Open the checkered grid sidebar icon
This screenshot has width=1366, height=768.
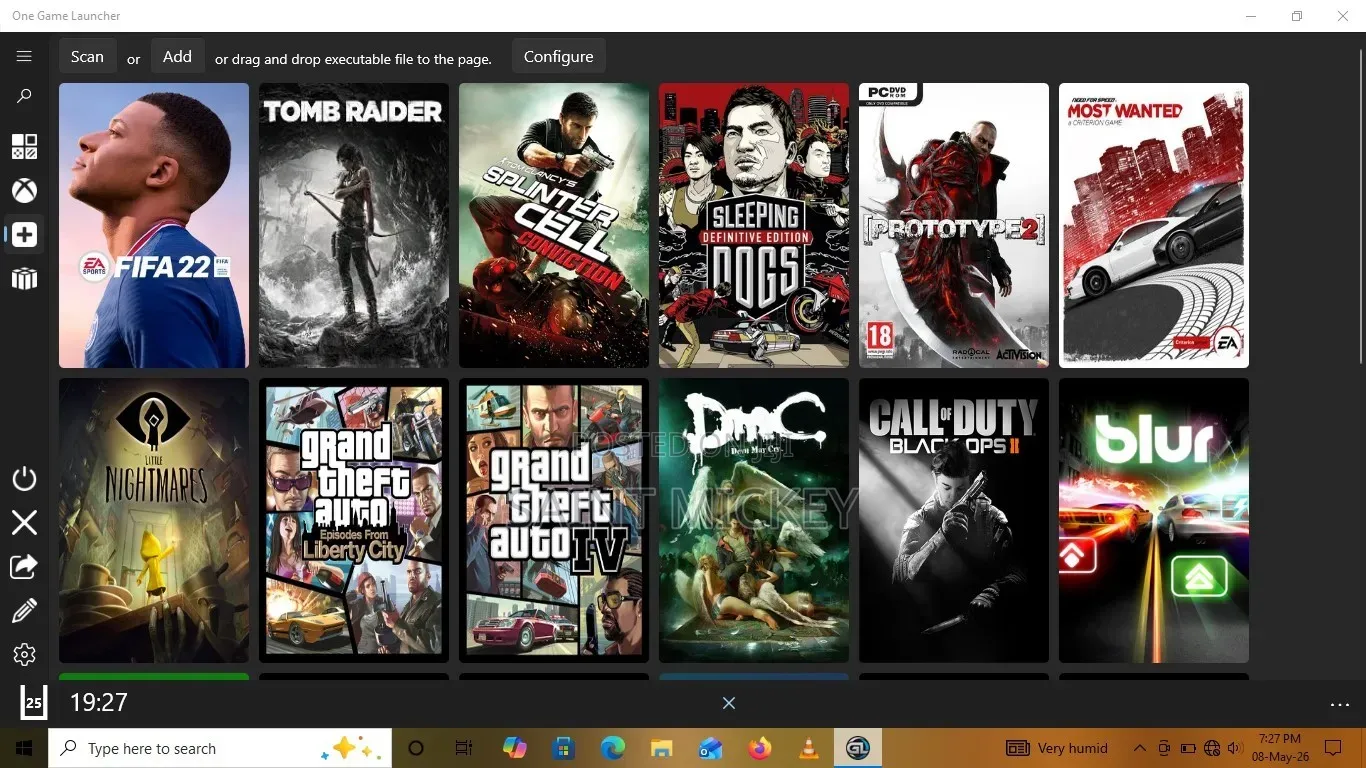(24, 147)
